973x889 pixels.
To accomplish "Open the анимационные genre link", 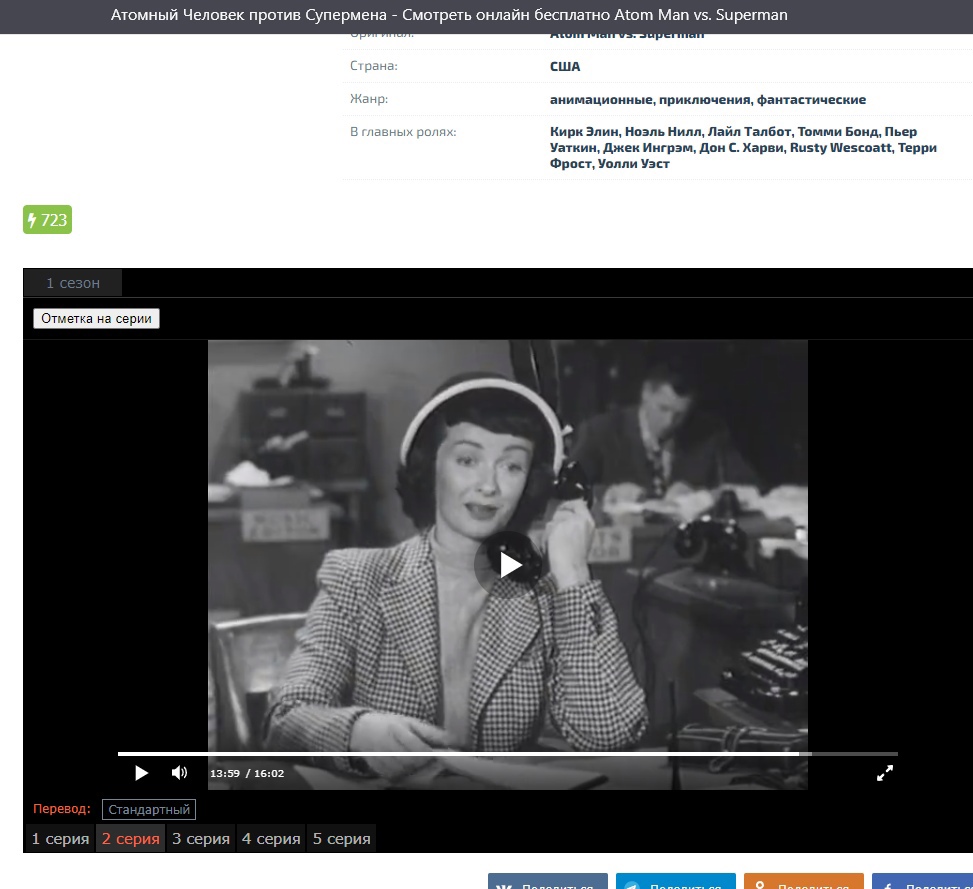I will (x=601, y=100).
